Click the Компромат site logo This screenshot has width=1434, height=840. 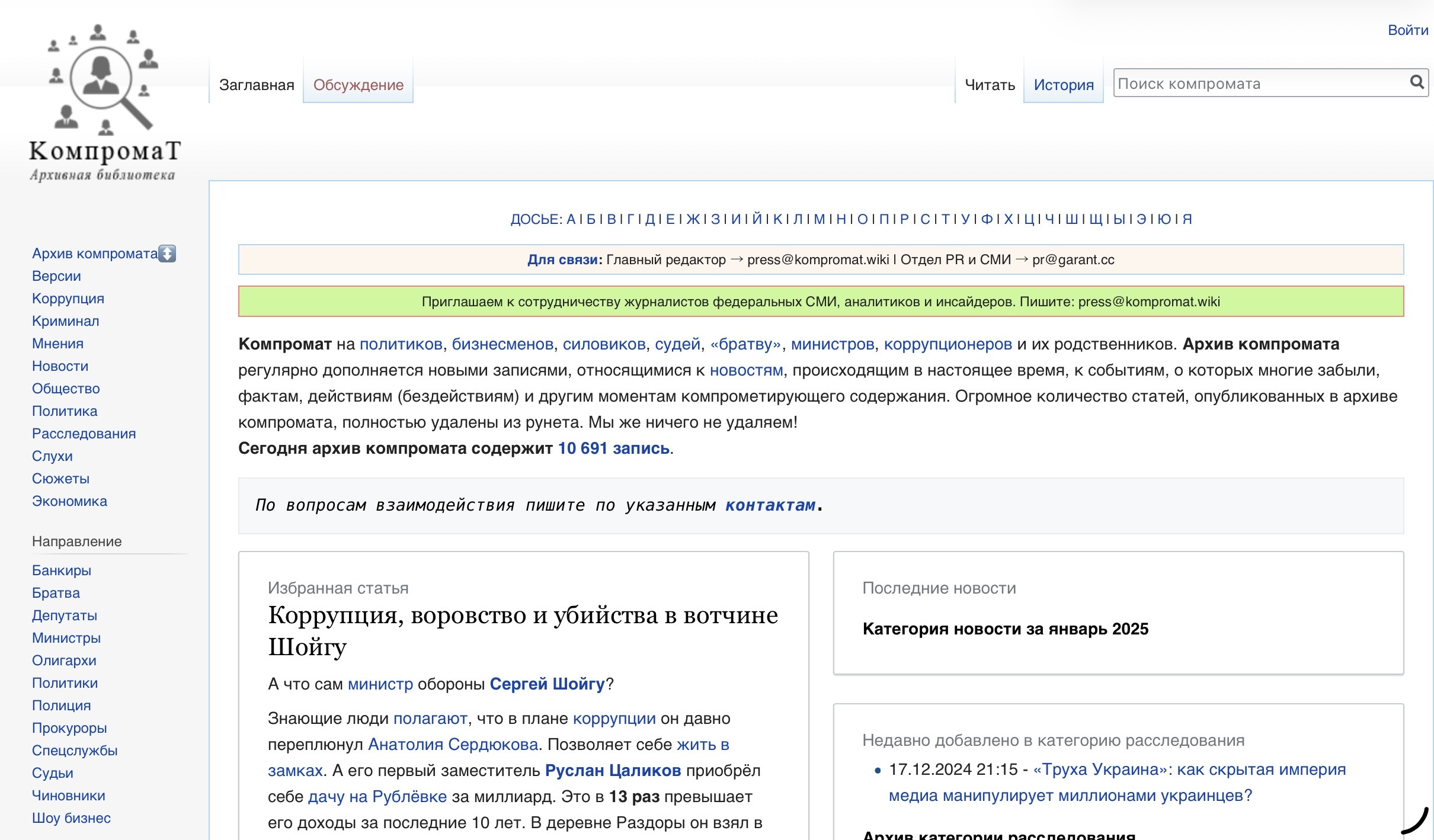pos(104,102)
